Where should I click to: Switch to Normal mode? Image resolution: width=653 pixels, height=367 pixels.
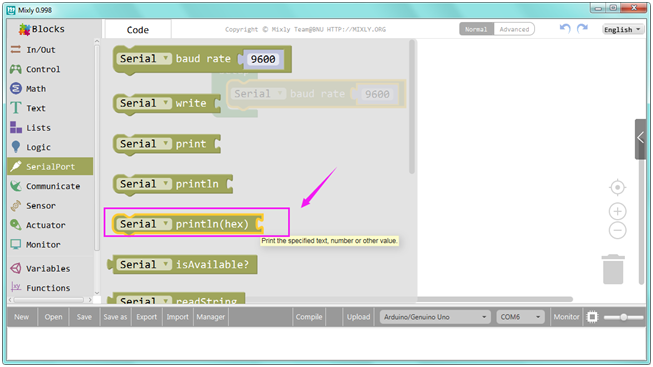point(476,29)
